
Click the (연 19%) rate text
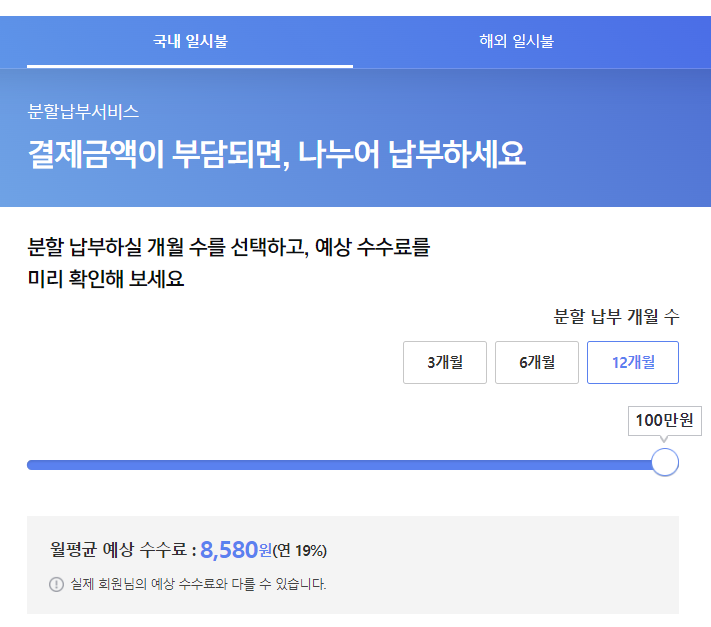[299, 551]
